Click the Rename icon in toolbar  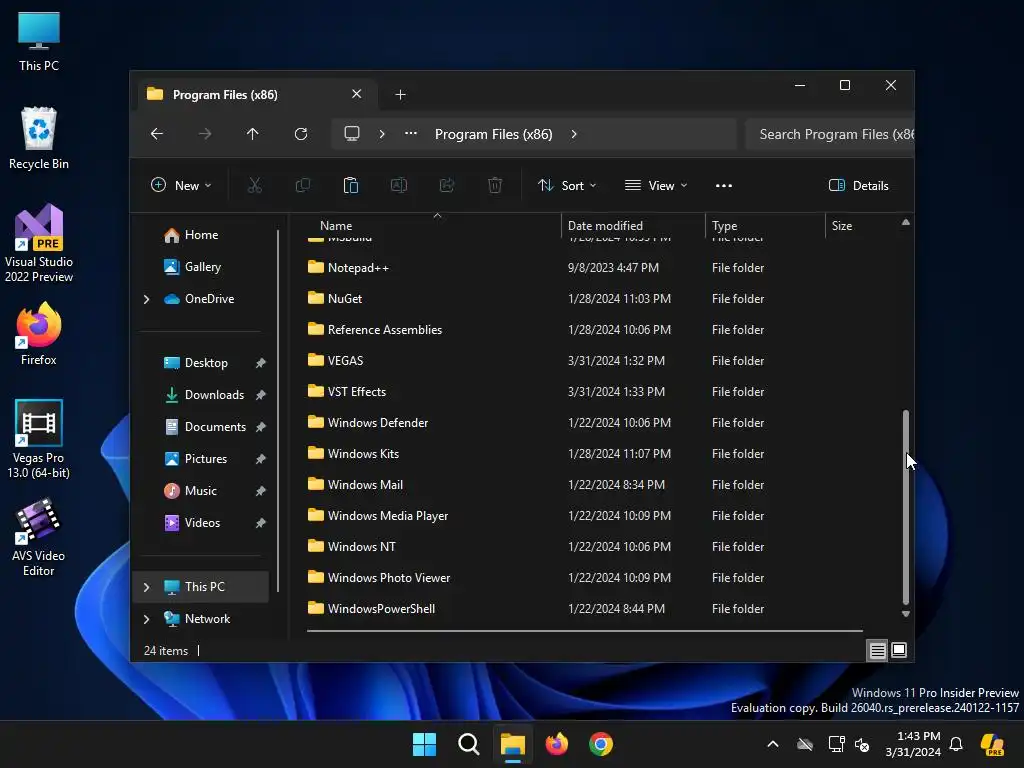pos(398,185)
